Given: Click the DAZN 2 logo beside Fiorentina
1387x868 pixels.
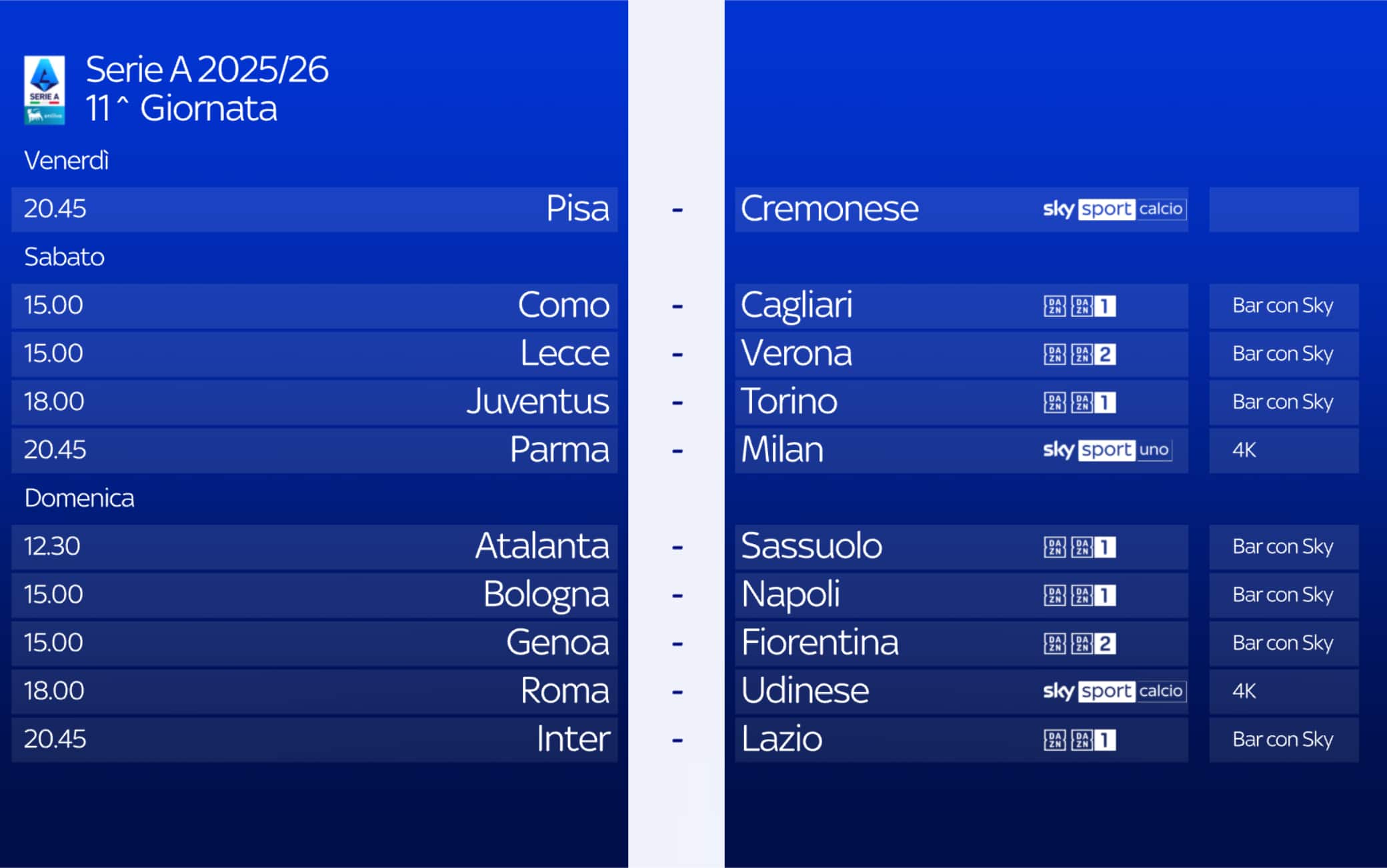Looking at the screenshot, I should coord(1080,643).
